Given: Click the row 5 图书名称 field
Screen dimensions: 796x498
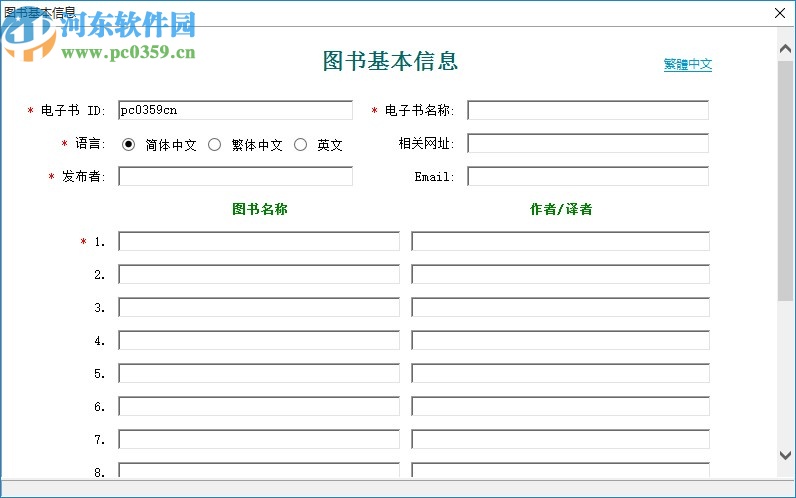Looking at the screenshot, I should tap(259, 373).
